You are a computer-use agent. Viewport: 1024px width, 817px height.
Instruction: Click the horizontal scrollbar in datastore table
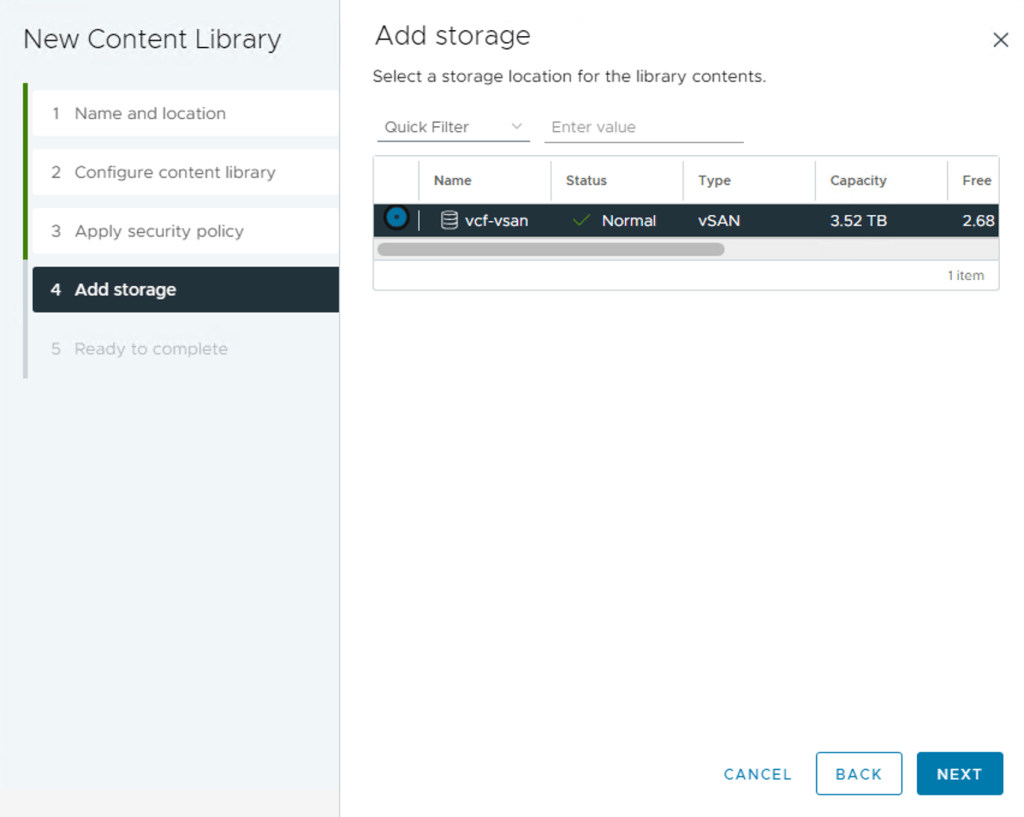coord(550,249)
